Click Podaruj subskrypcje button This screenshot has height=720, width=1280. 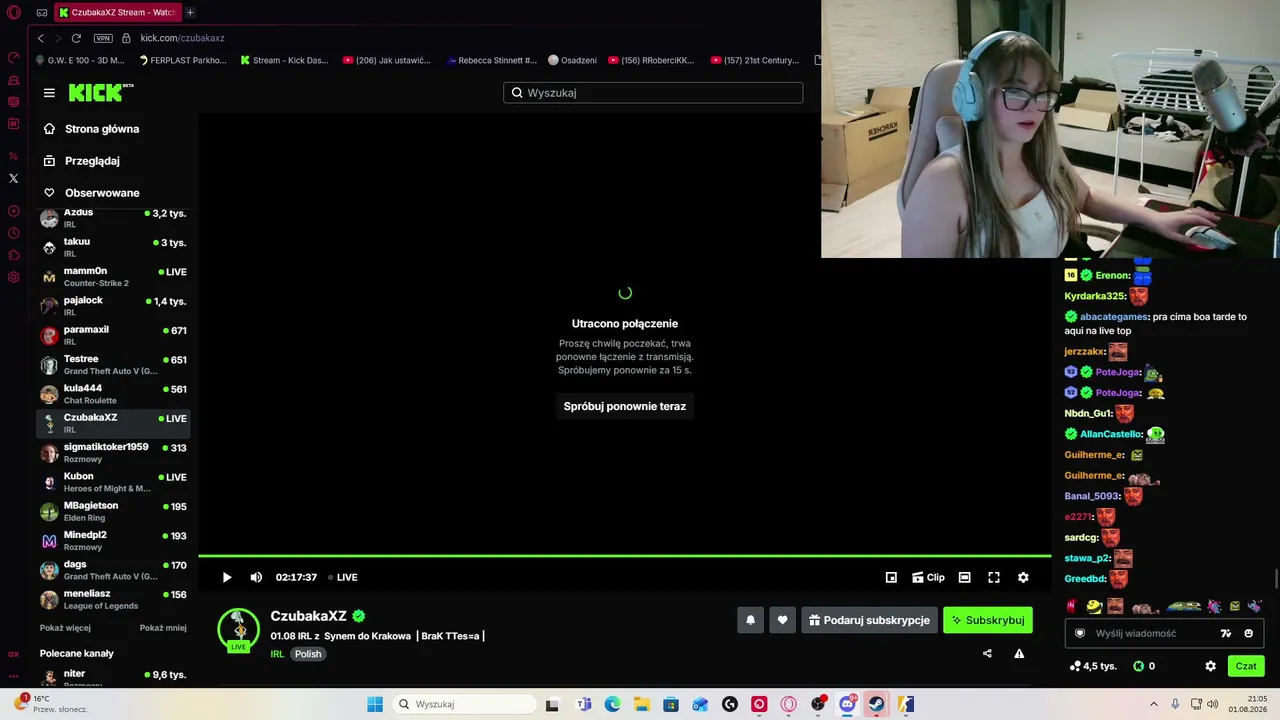point(869,620)
